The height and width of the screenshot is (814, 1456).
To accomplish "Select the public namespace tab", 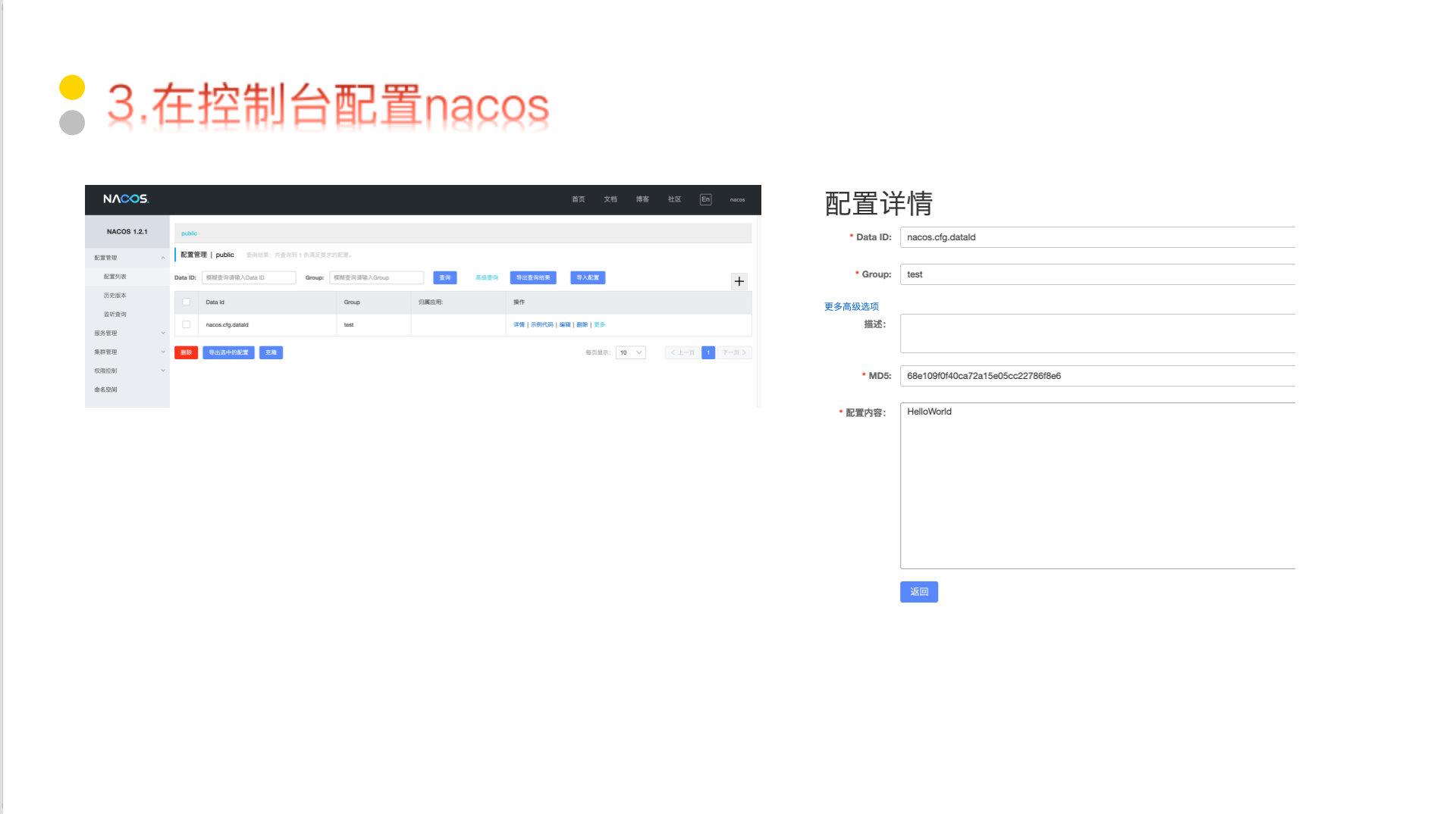I will click(189, 233).
